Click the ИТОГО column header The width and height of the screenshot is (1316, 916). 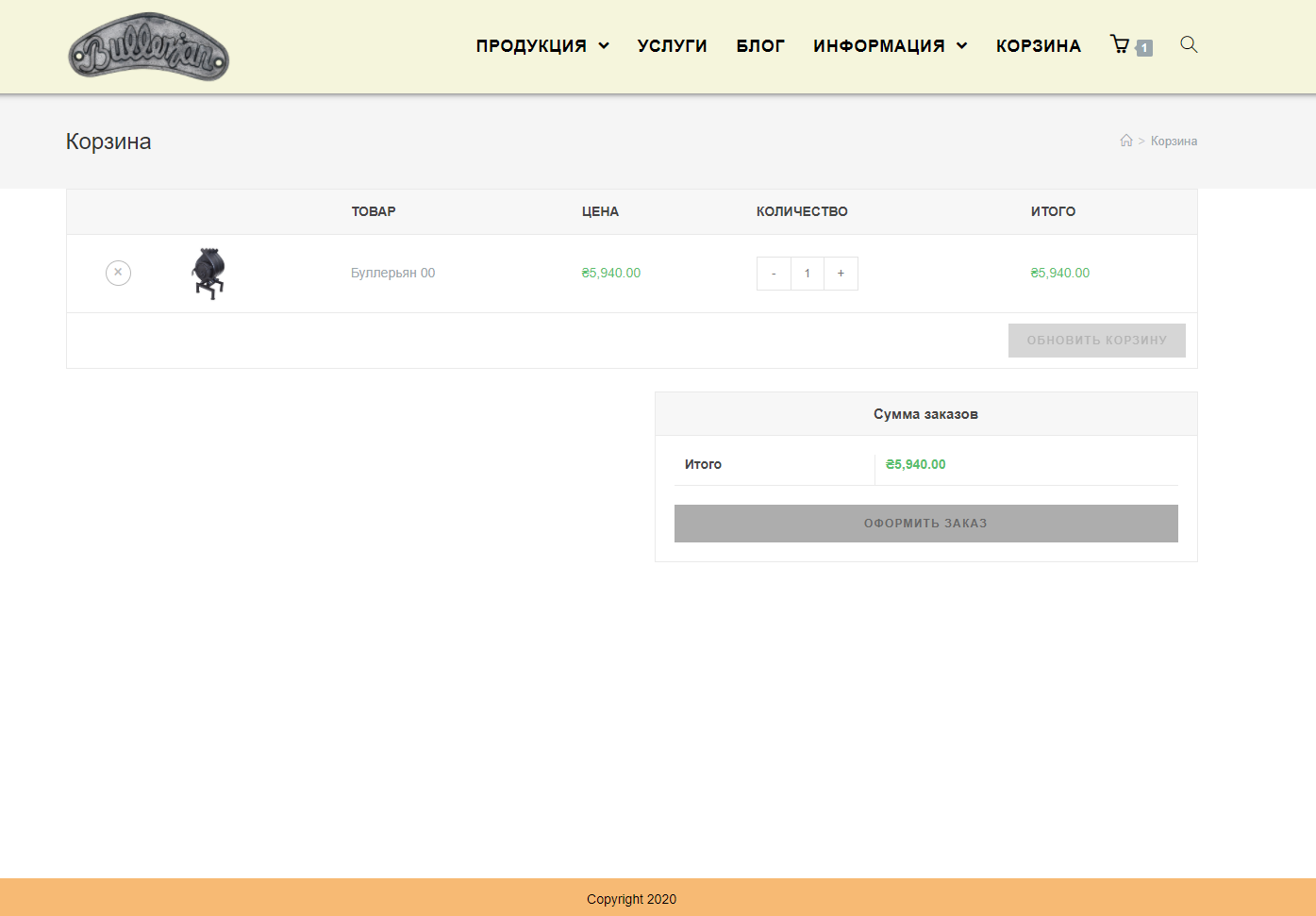tap(1053, 211)
